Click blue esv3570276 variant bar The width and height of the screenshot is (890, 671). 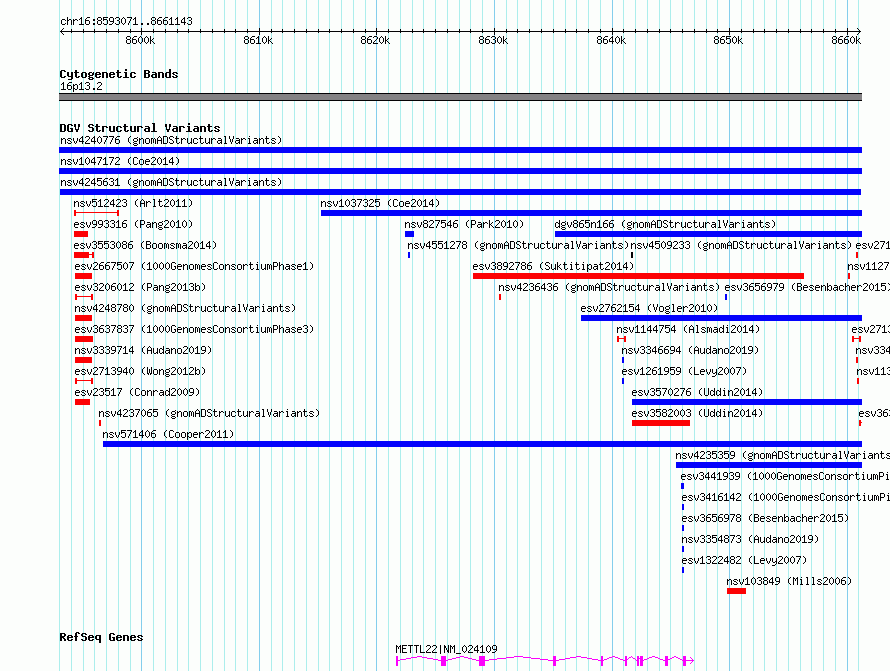coord(746,402)
